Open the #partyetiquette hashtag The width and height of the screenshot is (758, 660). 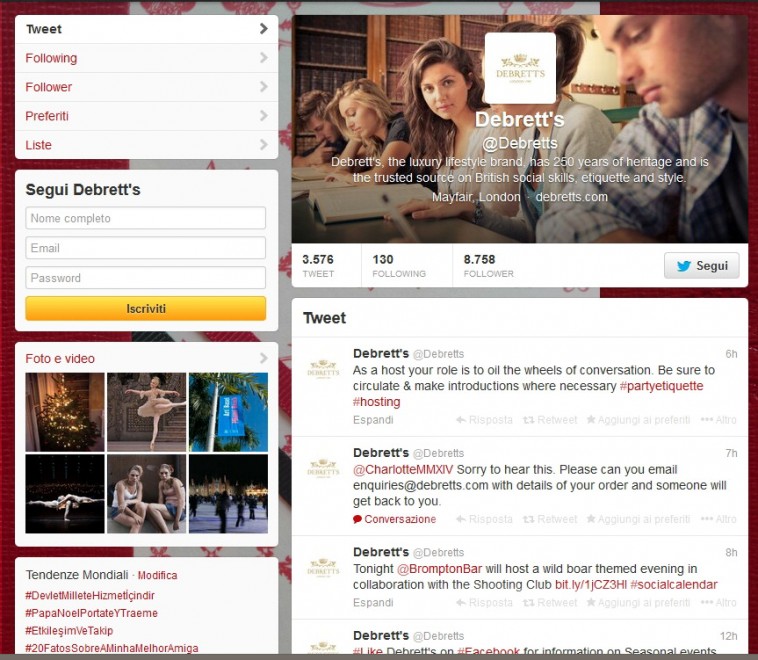coord(661,386)
